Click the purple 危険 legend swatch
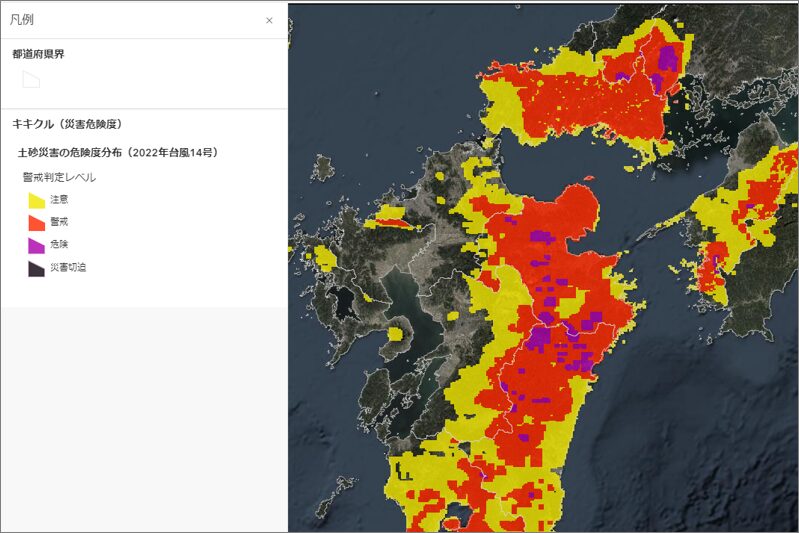Screen dimensions: 799x533 click(x=36, y=245)
